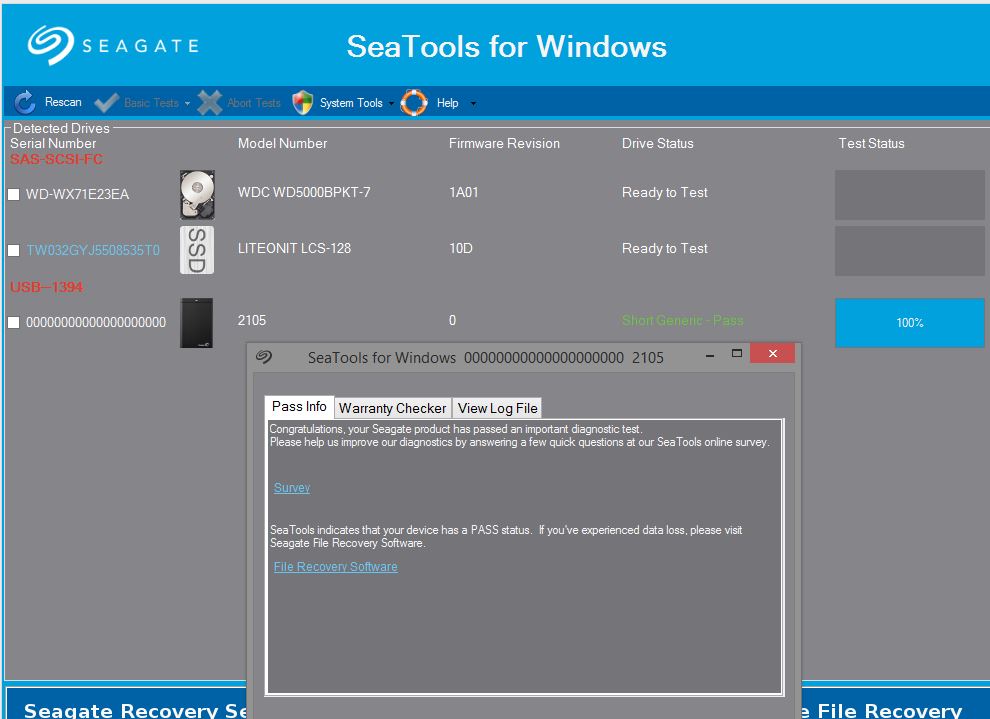This screenshot has width=990, height=719.
Task: Click the SAS-SCSI-FC group label
Action: click(56, 159)
